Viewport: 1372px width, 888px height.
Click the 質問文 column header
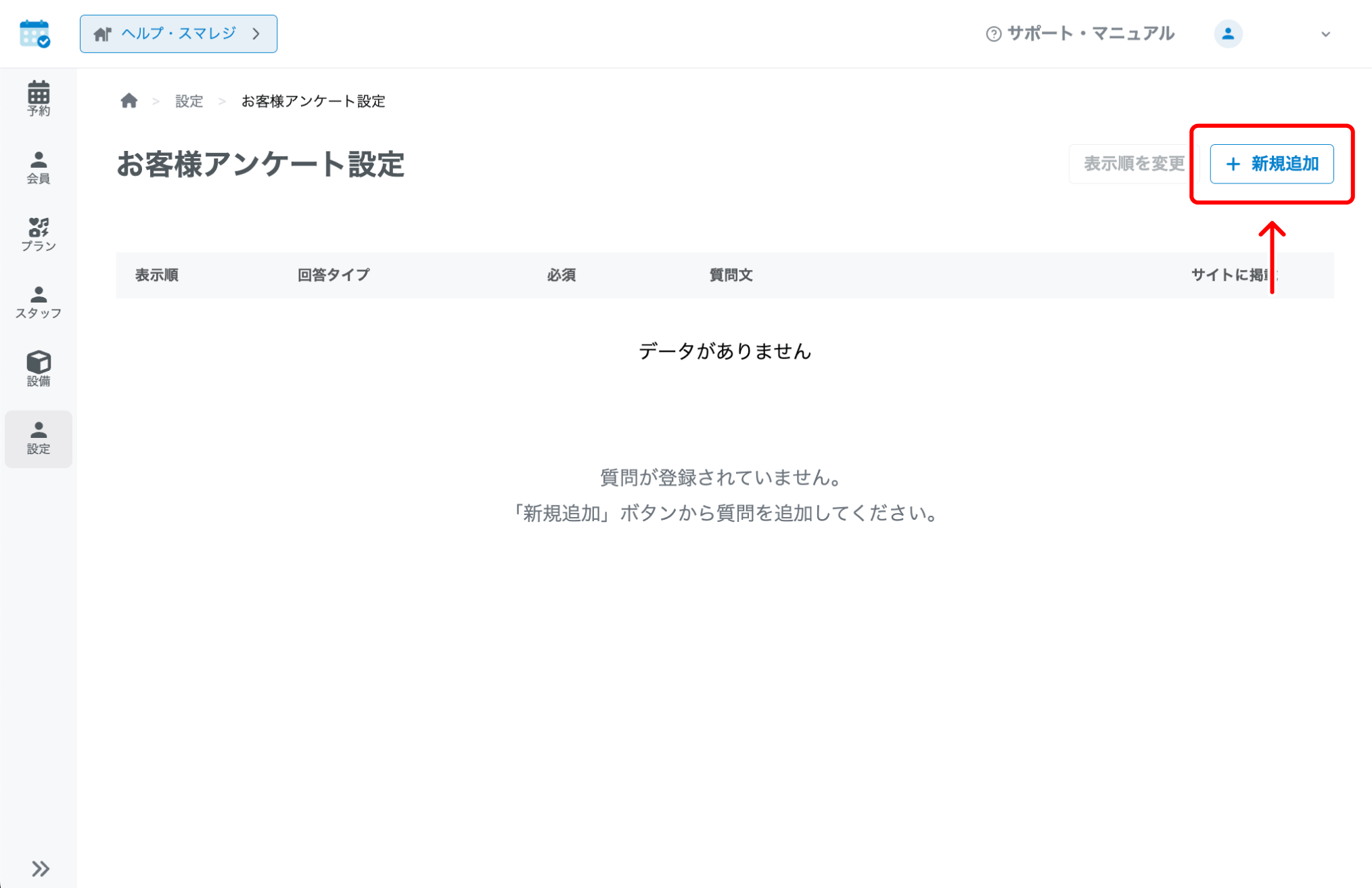pyautogui.click(x=731, y=275)
